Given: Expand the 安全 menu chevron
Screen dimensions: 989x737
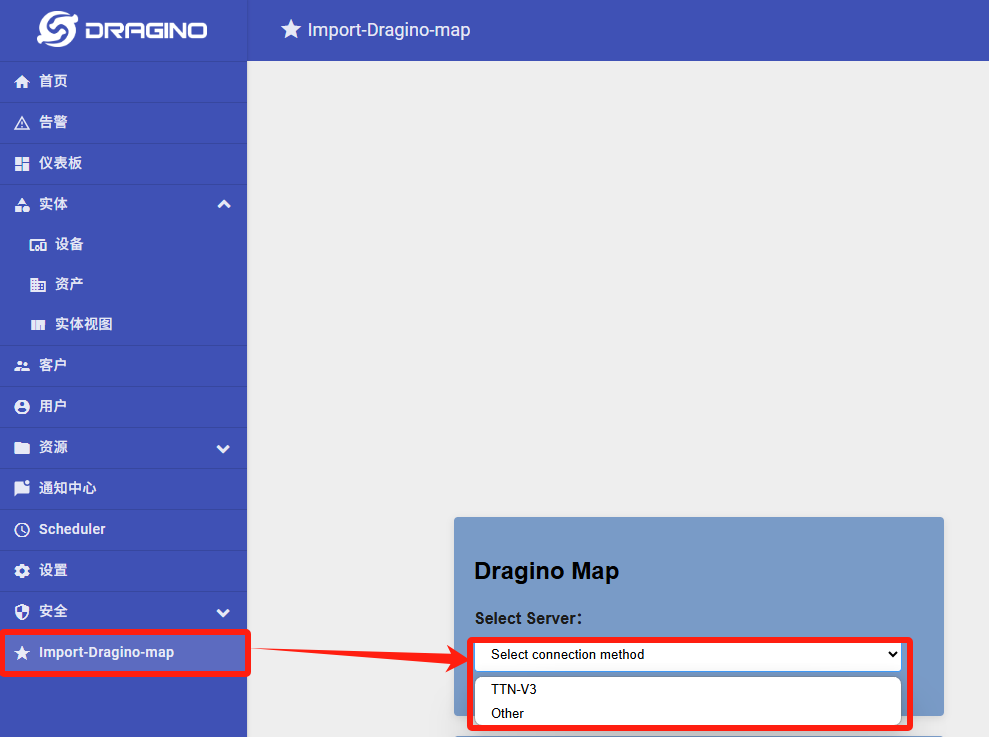Looking at the screenshot, I should pos(223,613).
